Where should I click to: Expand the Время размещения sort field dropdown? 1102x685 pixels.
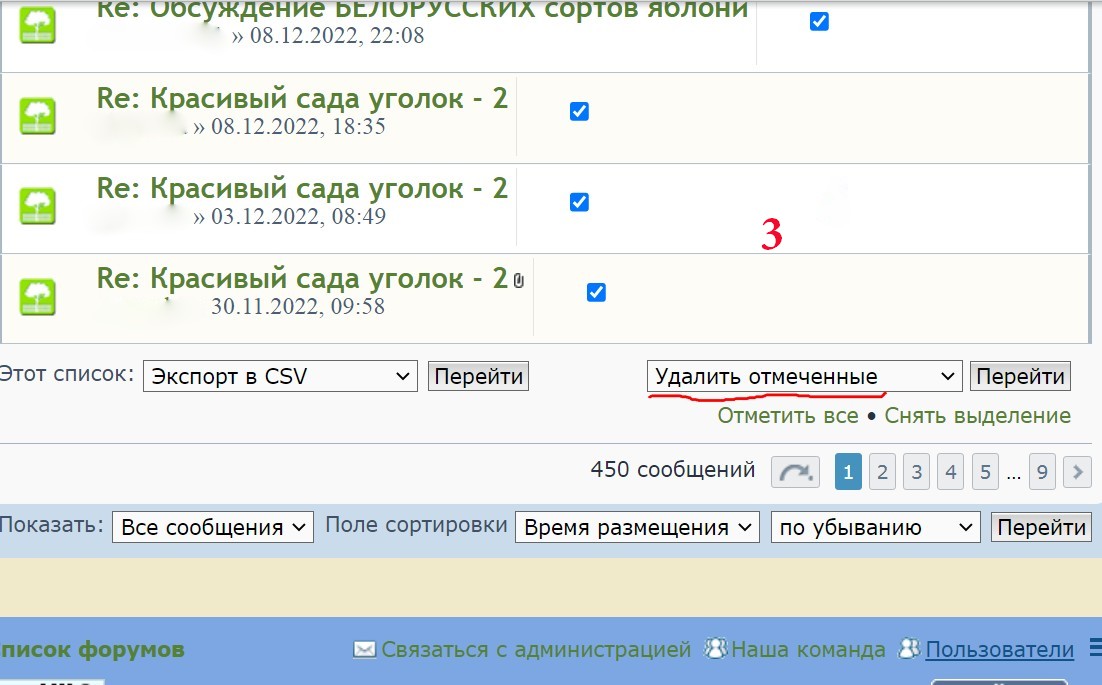click(x=637, y=527)
